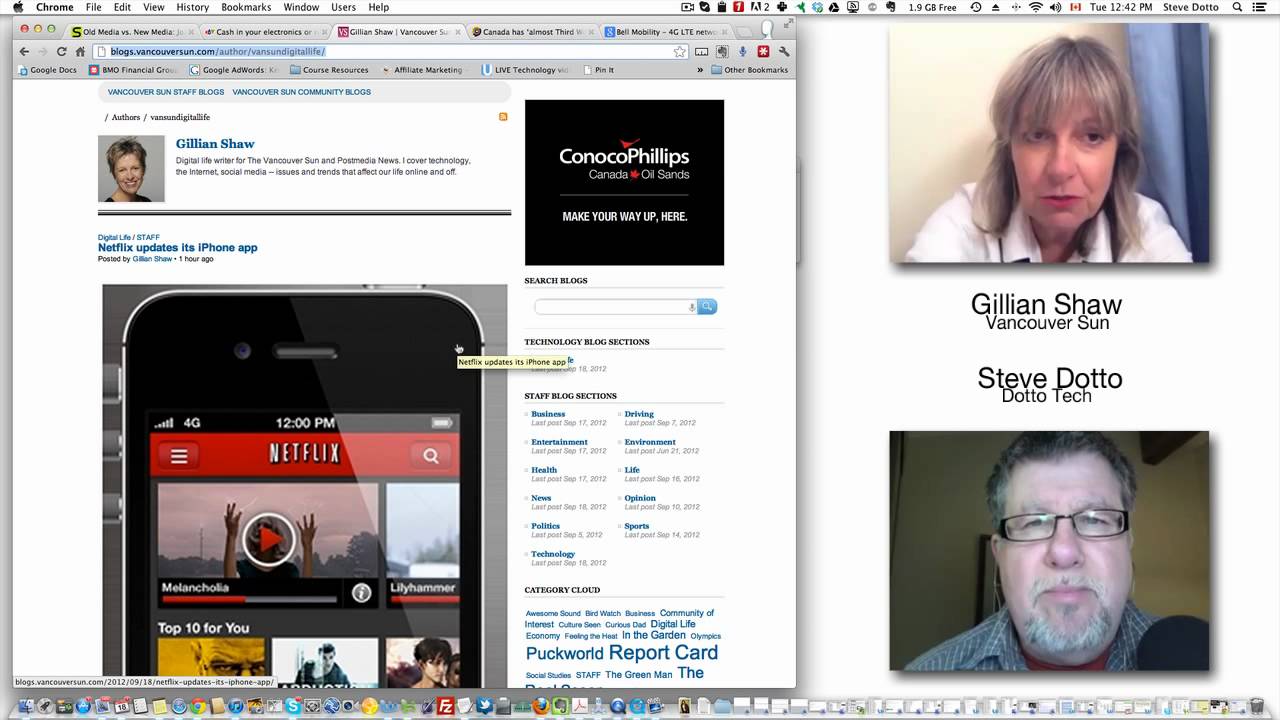Viewport: 1280px width, 720px height.
Task: Click the volume icon in menu bar
Action: tap(1056, 7)
